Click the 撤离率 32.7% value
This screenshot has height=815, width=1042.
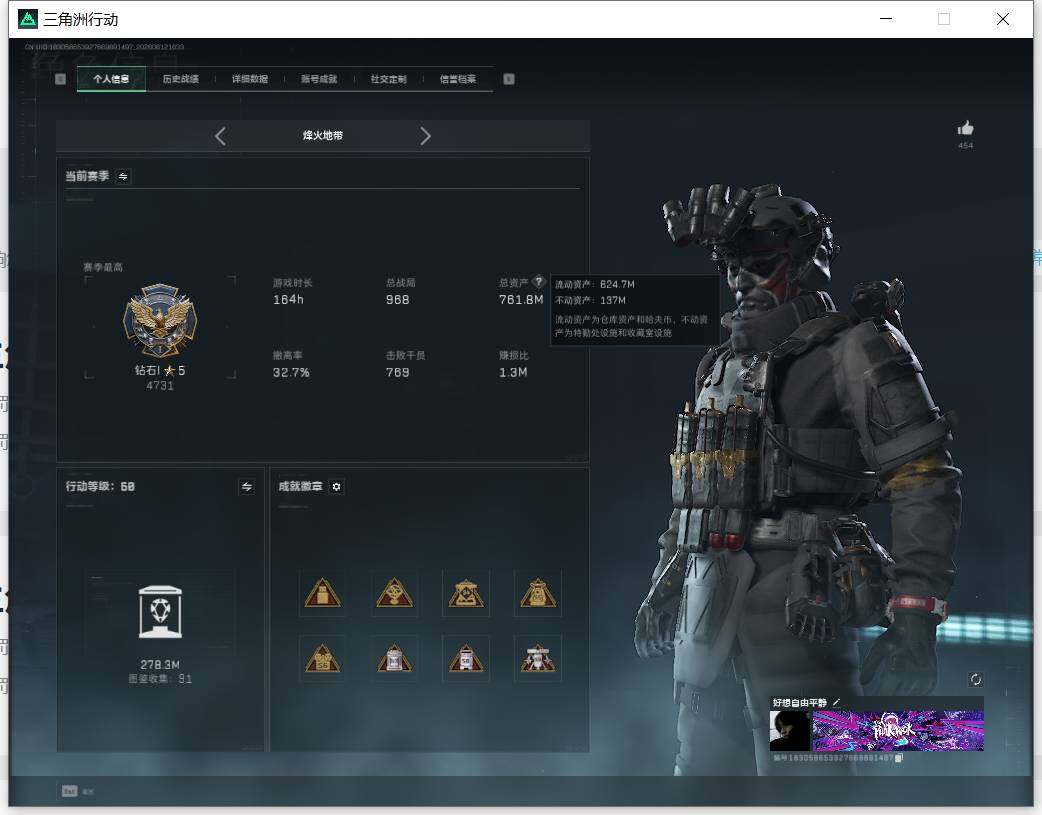point(291,372)
